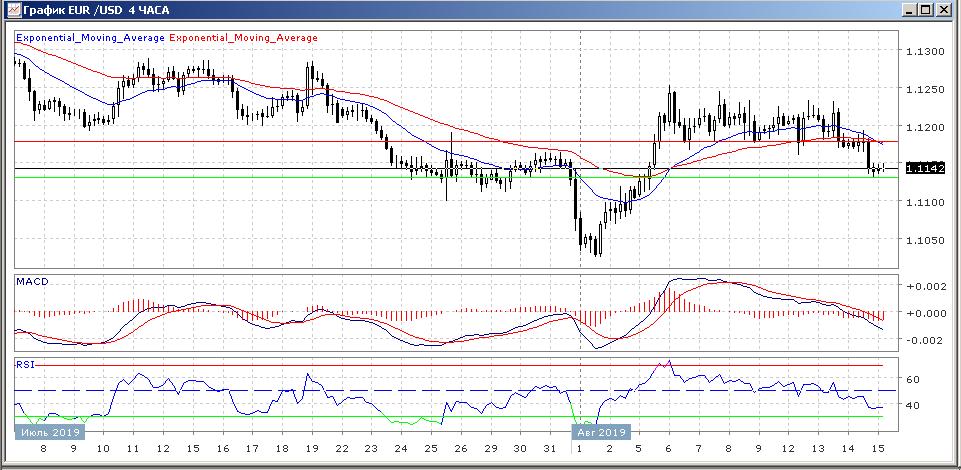Click the 1.1300 price axis label
Viewport: 961px width, 470px height.
[924, 51]
